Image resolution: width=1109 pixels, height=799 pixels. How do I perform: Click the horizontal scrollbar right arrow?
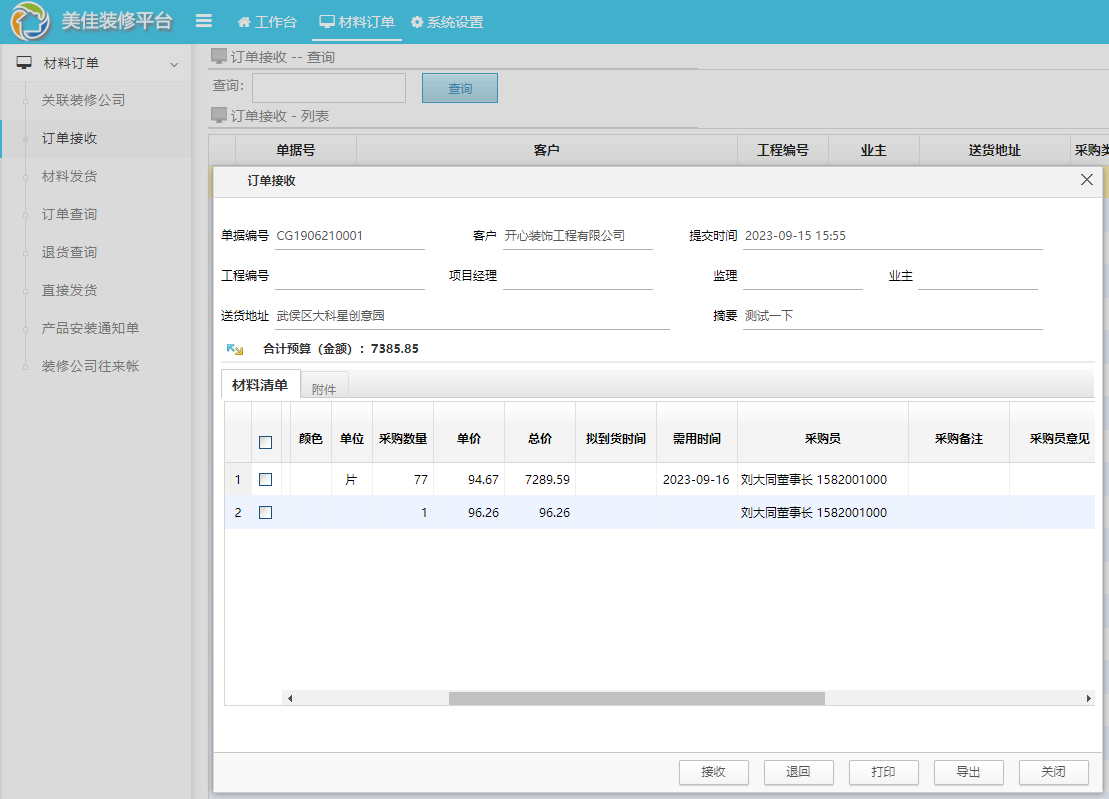point(1089,699)
